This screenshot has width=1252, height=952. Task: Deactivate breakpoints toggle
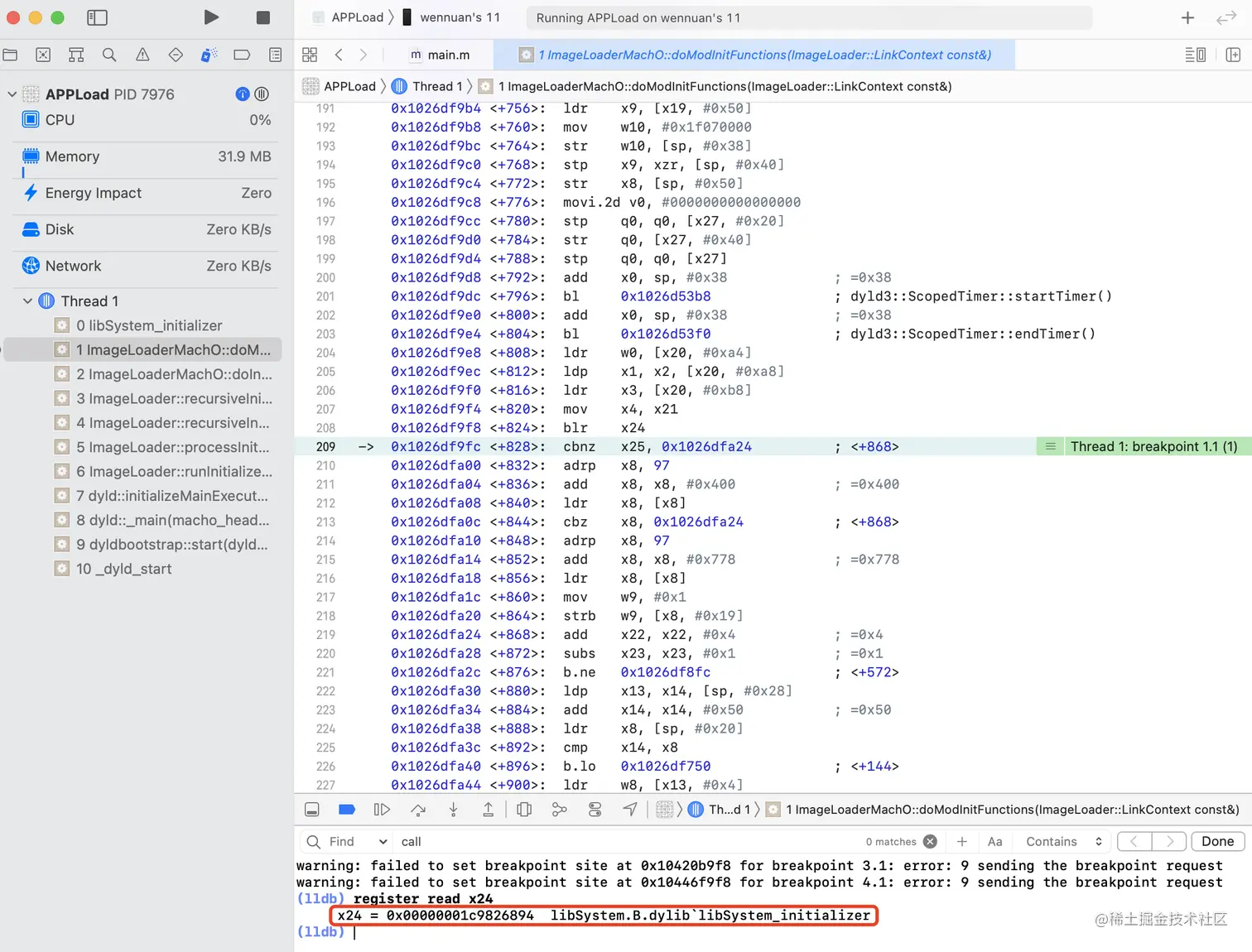(347, 810)
